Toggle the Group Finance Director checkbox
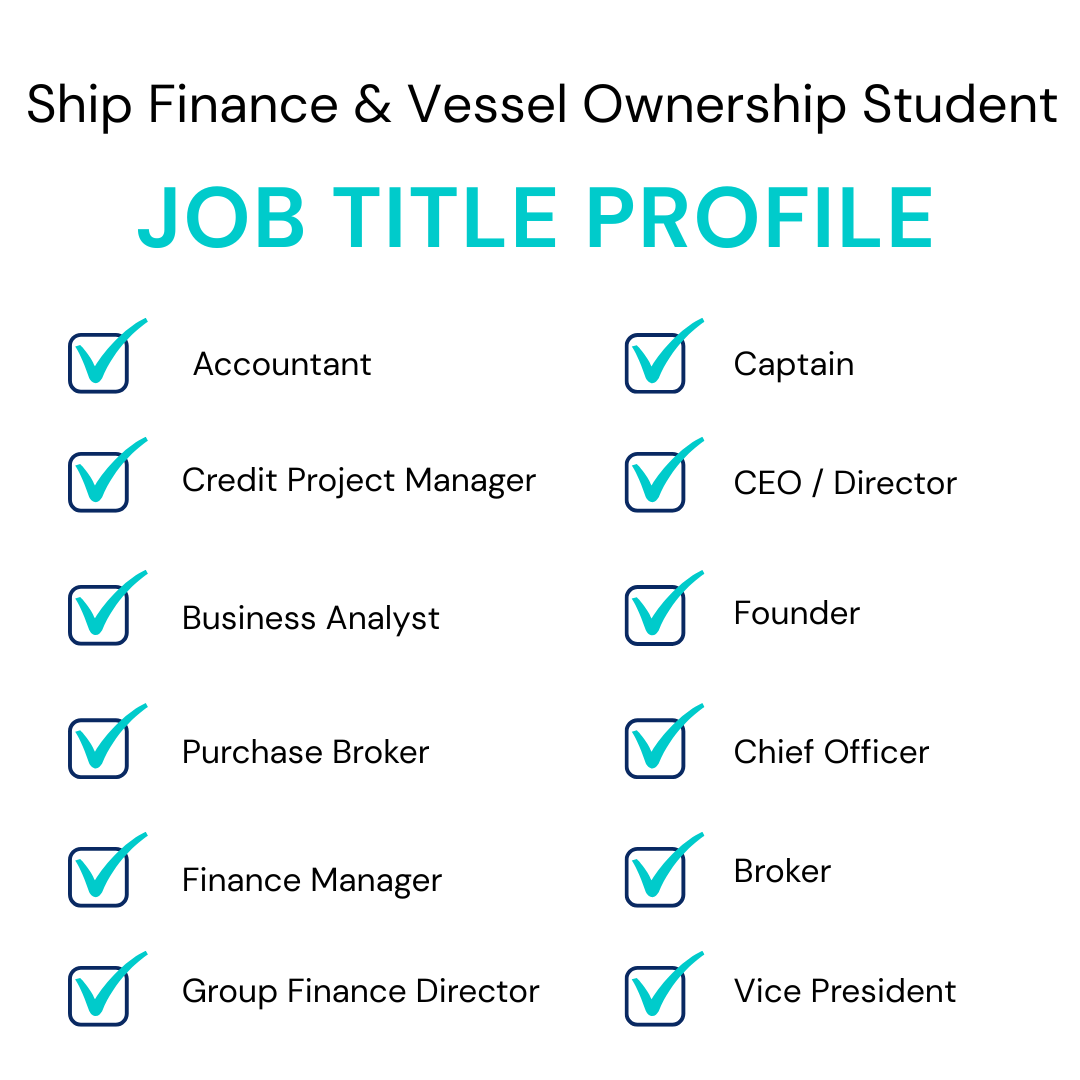This screenshot has height=1080, width=1080. pos(98,996)
